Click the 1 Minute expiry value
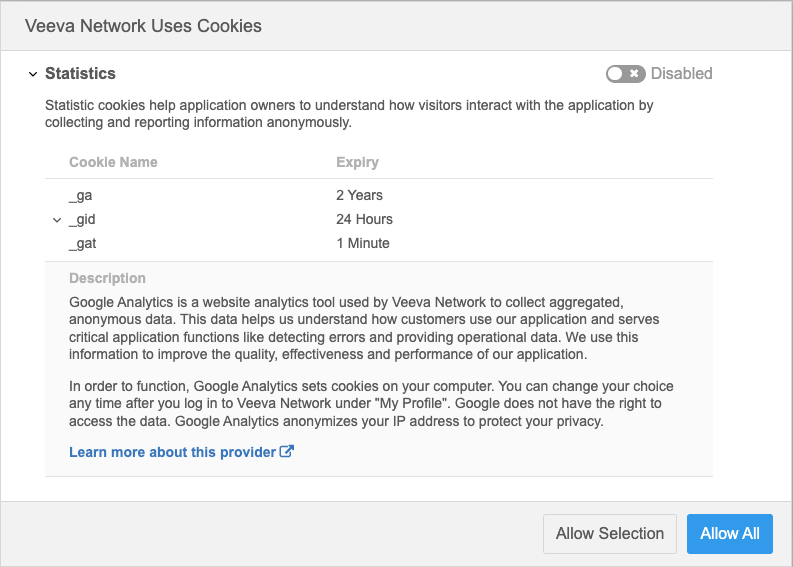 362,243
